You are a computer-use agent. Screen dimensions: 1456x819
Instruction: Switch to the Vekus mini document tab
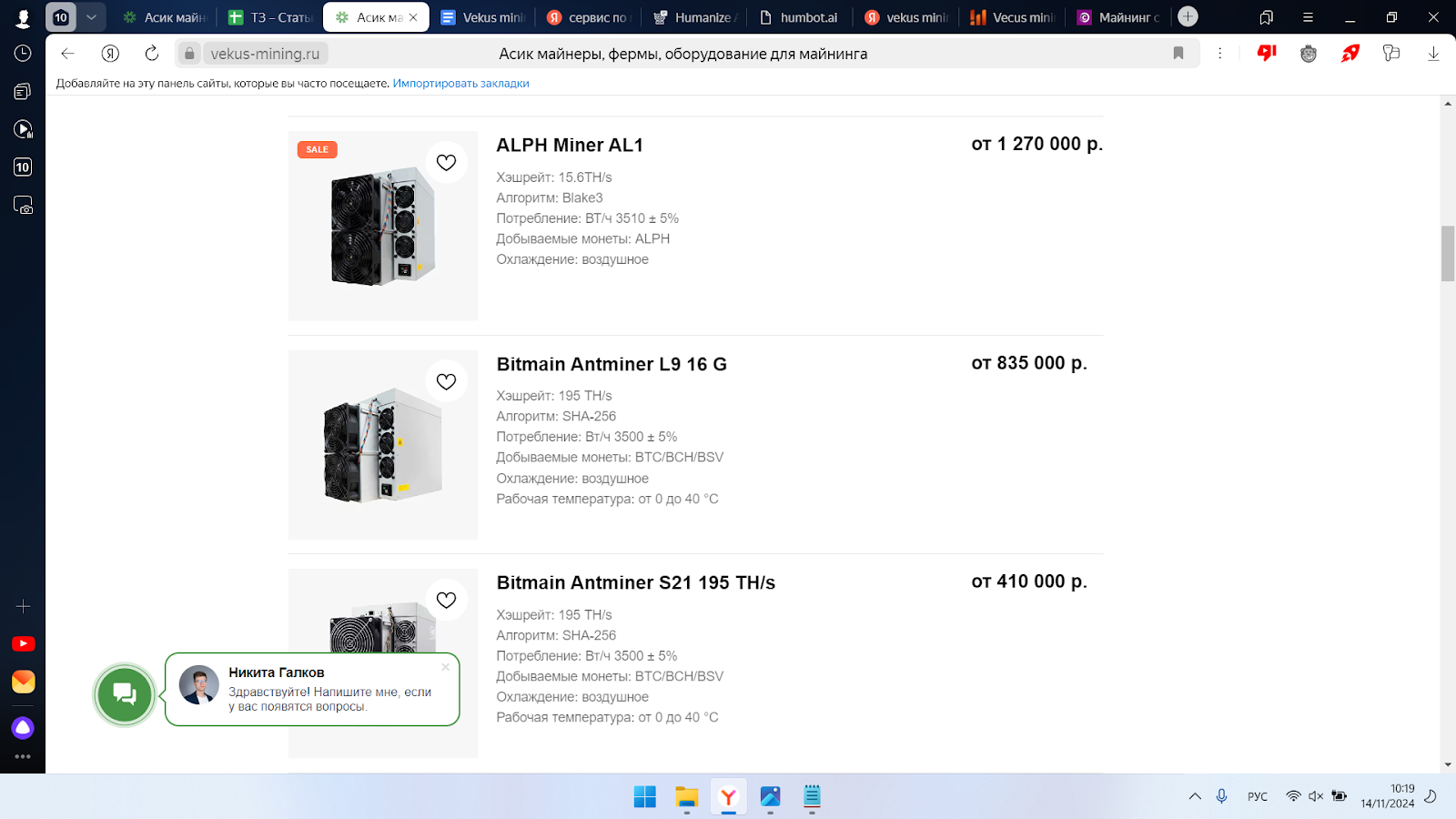tap(483, 17)
